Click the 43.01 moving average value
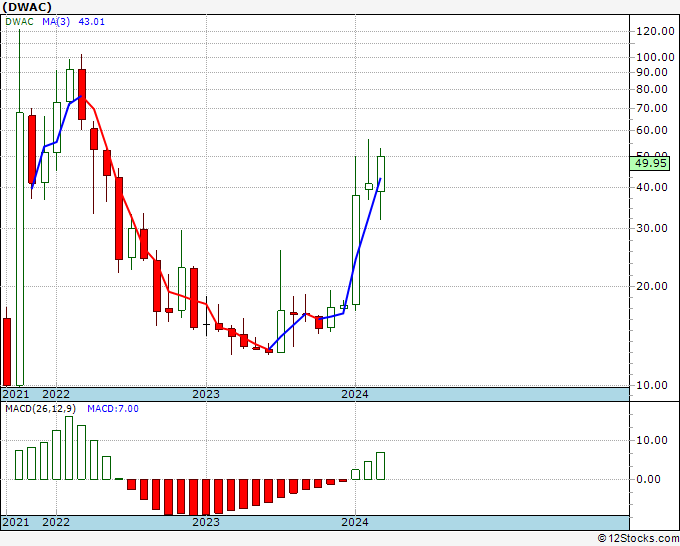 [92, 22]
